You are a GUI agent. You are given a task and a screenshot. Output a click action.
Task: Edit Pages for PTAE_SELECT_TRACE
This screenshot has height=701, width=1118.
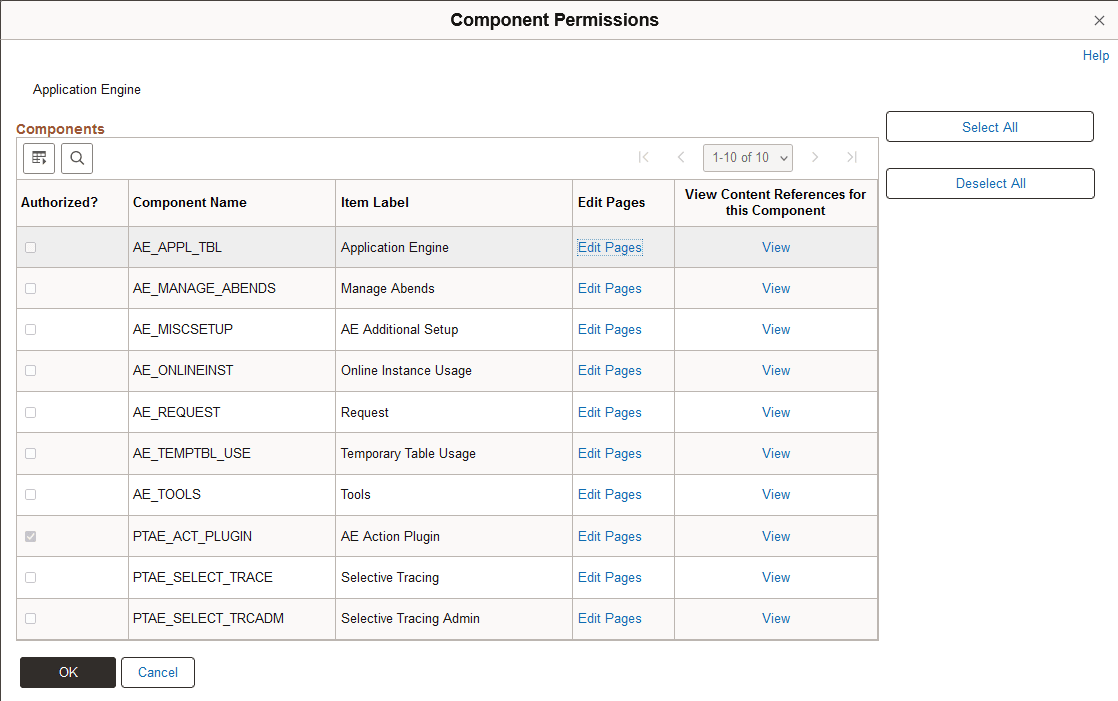(610, 577)
